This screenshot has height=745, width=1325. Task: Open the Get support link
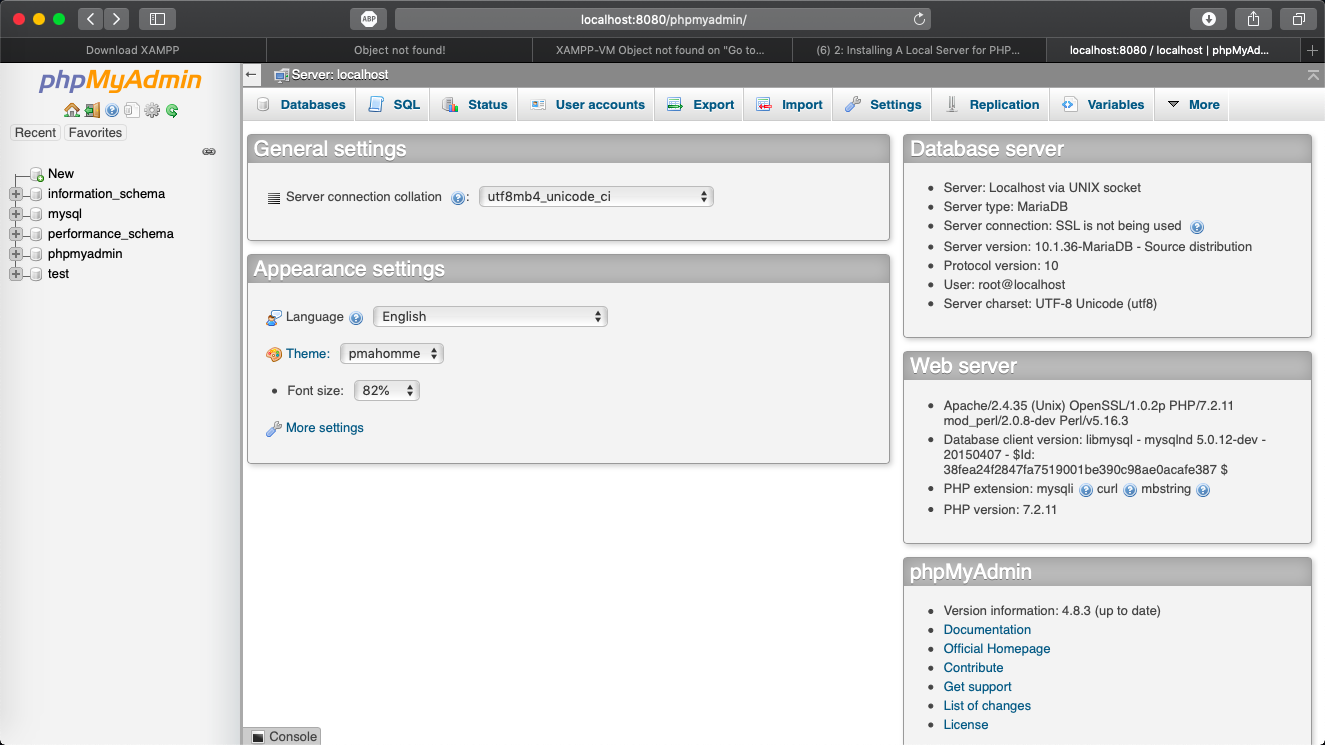pyautogui.click(x=977, y=687)
